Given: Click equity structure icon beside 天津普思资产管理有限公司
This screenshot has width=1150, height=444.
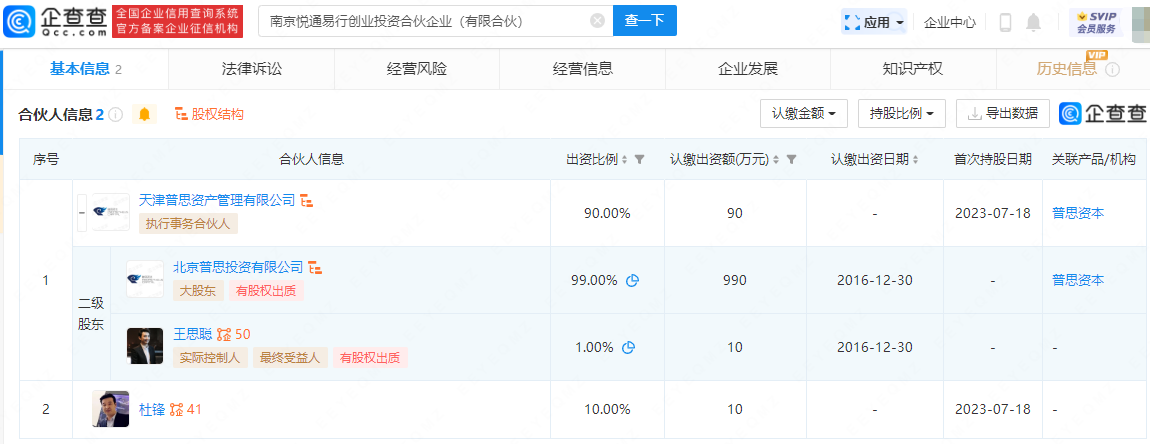Looking at the screenshot, I should 307,201.
